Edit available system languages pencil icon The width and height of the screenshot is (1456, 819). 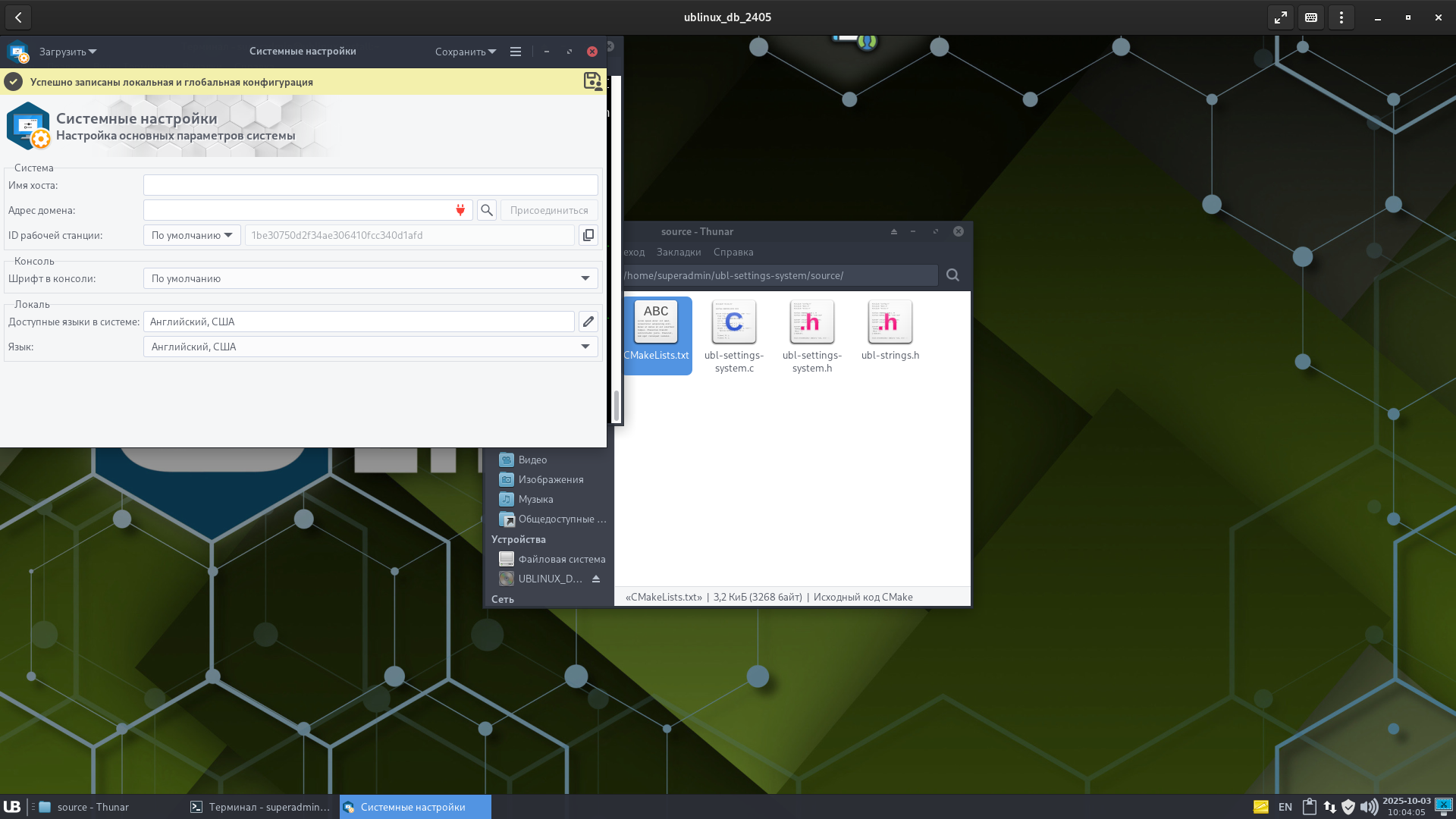point(588,322)
